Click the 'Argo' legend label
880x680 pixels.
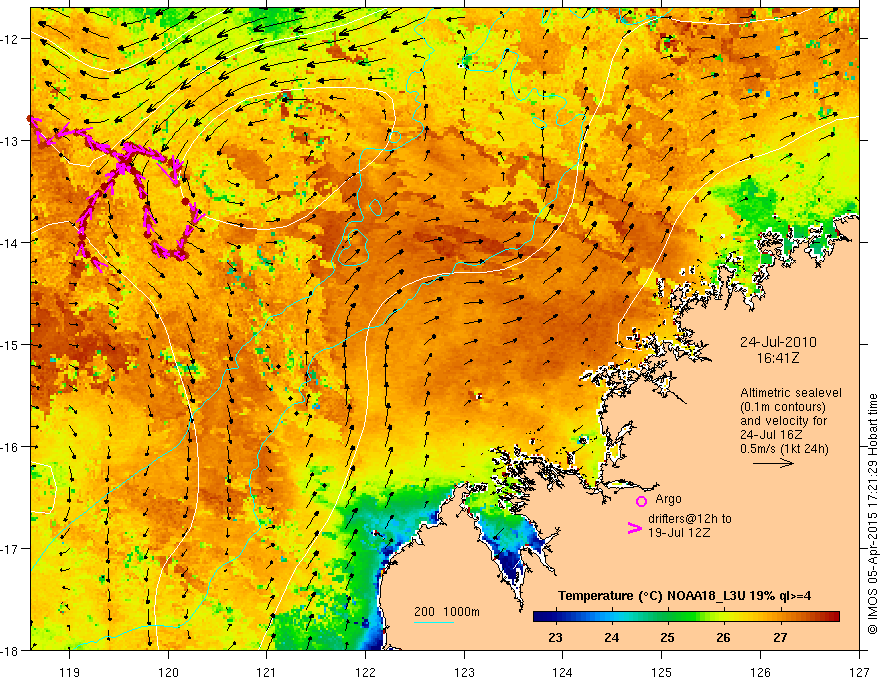(668, 499)
